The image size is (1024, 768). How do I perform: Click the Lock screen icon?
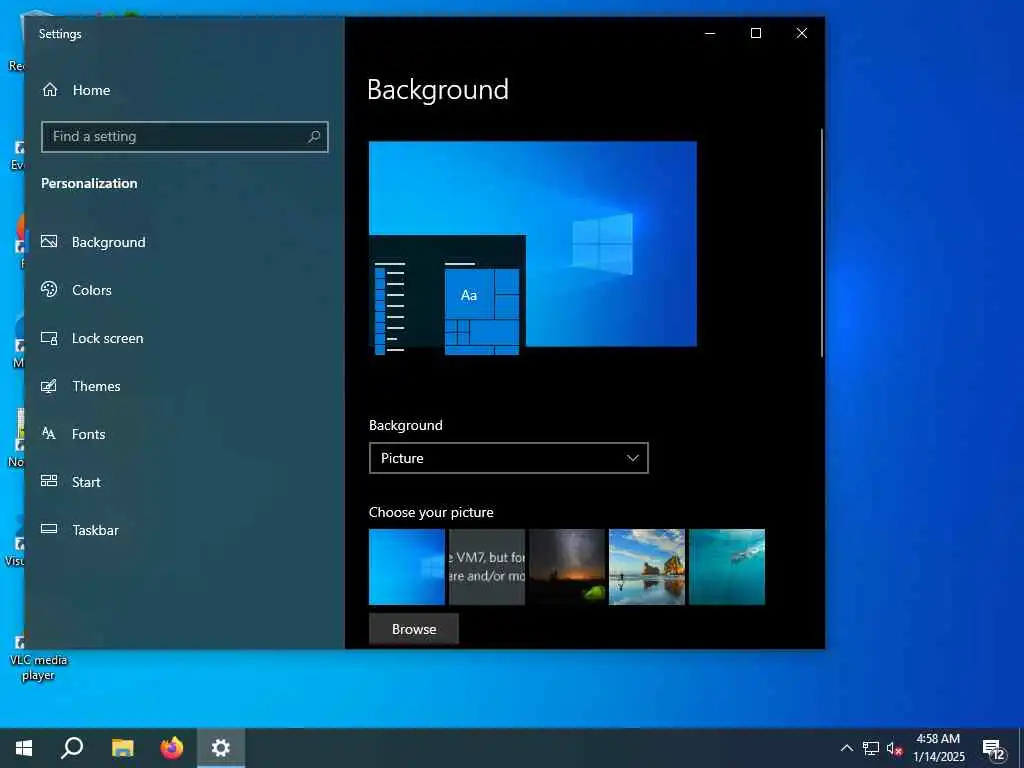click(x=49, y=338)
